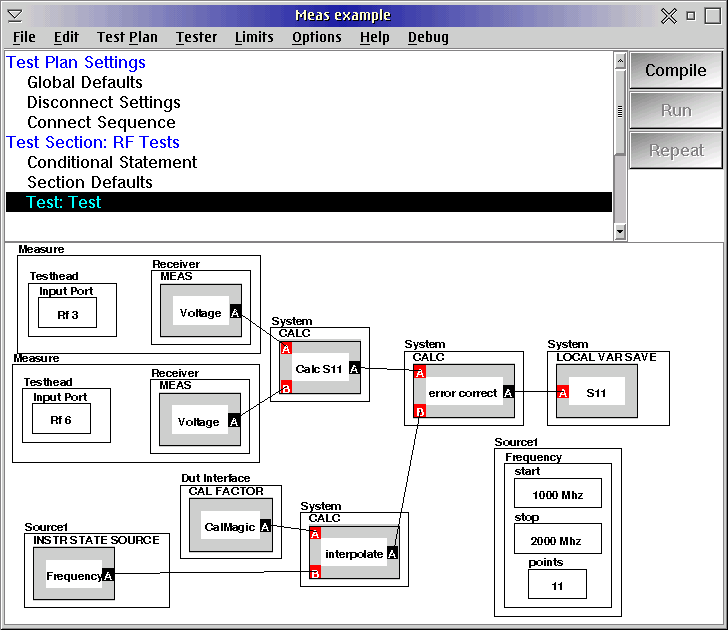This screenshot has height=630, width=728.
Task: Click red input port A of error correct
Action: click(x=420, y=372)
